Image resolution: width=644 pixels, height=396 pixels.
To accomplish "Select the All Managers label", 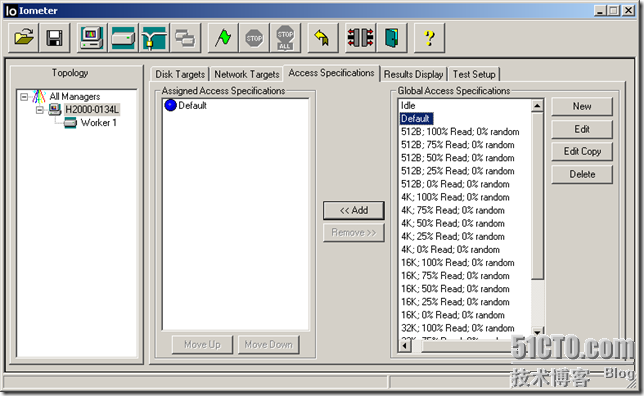I will 75,97.
